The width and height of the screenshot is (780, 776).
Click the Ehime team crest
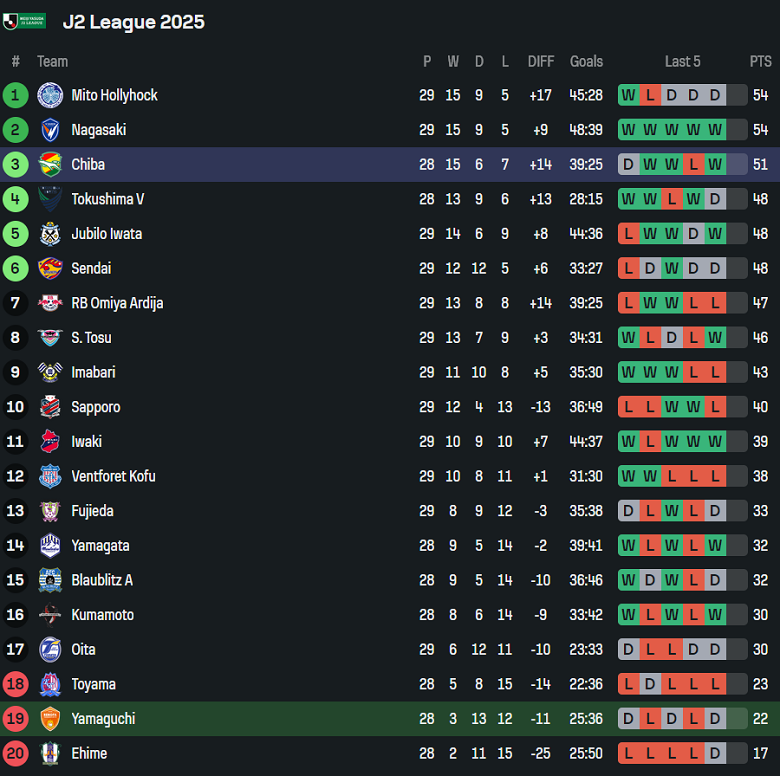point(50,753)
